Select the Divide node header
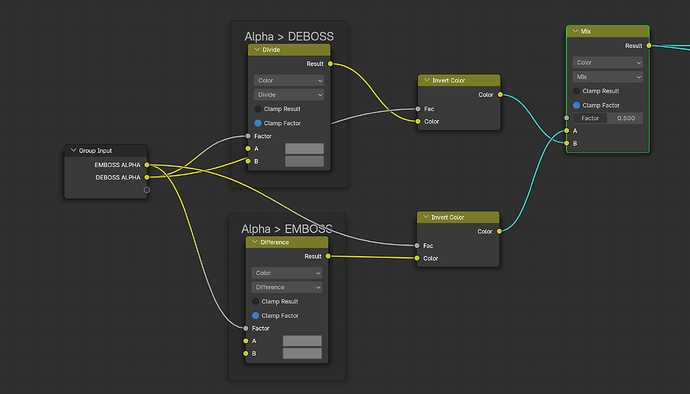The image size is (690, 394). click(x=289, y=50)
